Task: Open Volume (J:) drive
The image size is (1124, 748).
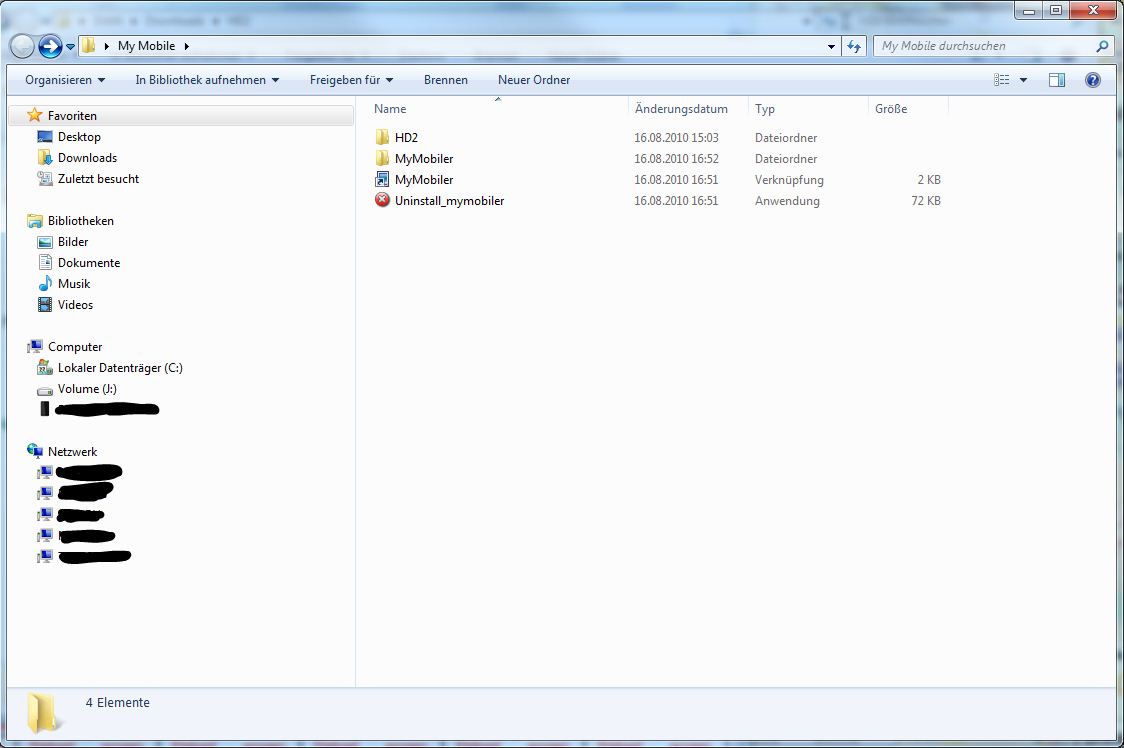Action: [87, 389]
